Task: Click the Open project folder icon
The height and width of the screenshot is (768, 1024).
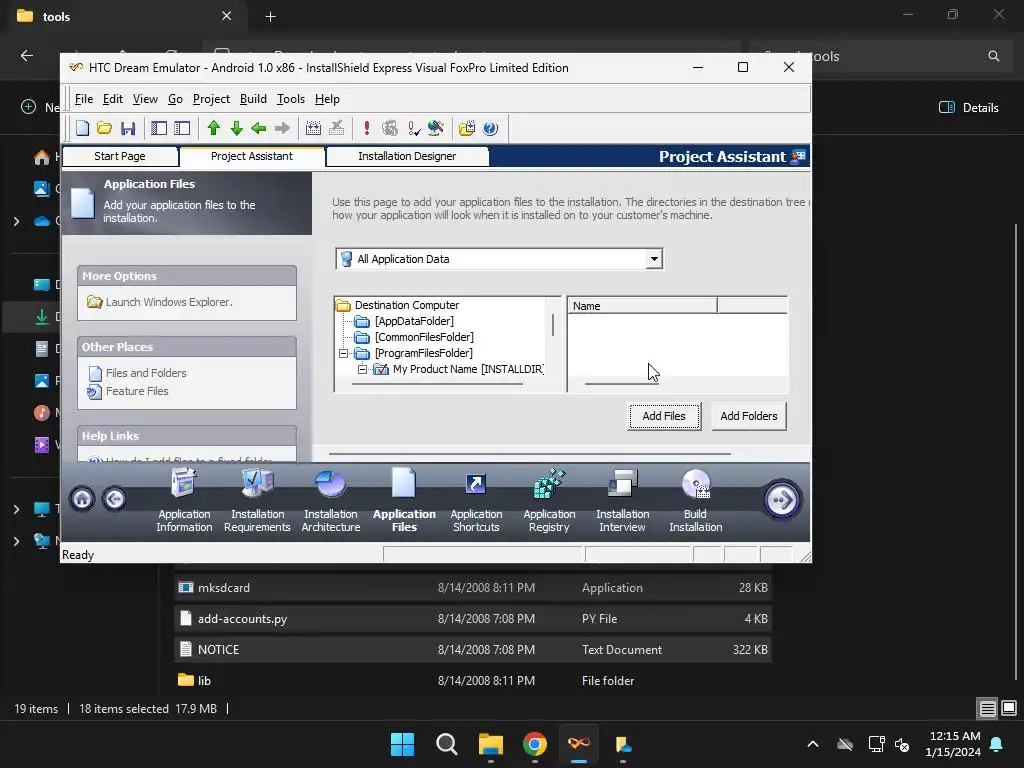Action: click(x=104, y=128)
